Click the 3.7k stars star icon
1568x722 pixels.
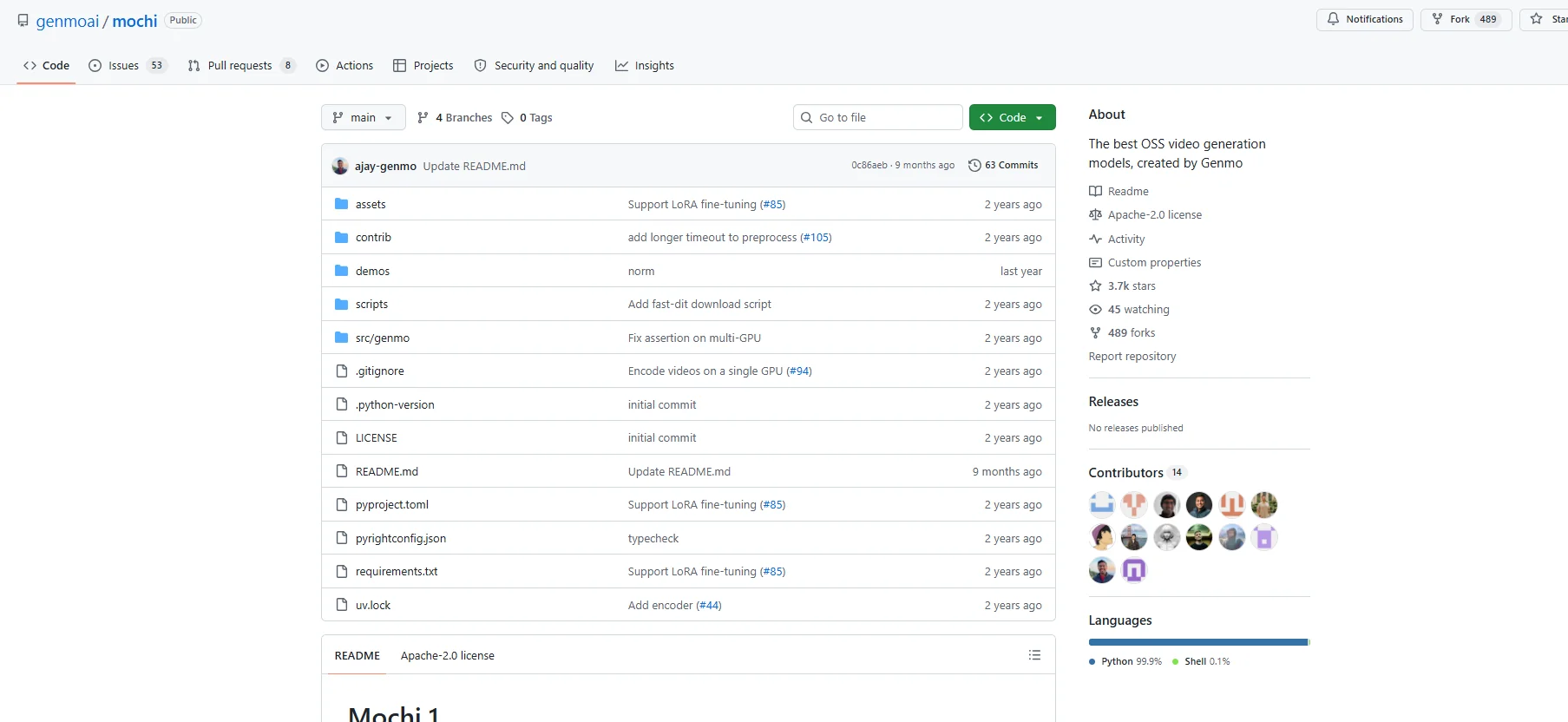coord(1096,286)
